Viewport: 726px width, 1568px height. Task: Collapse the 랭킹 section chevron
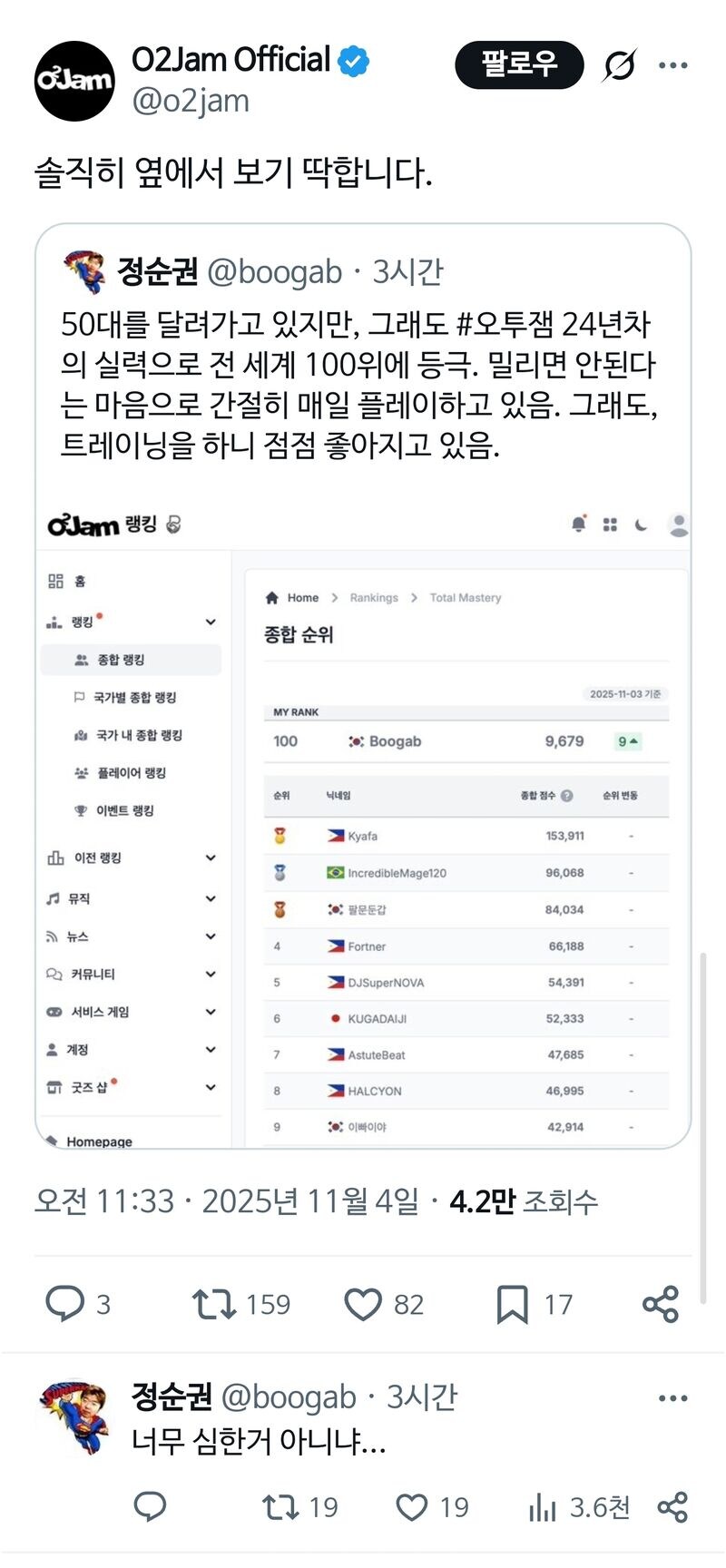click(211, 622)
